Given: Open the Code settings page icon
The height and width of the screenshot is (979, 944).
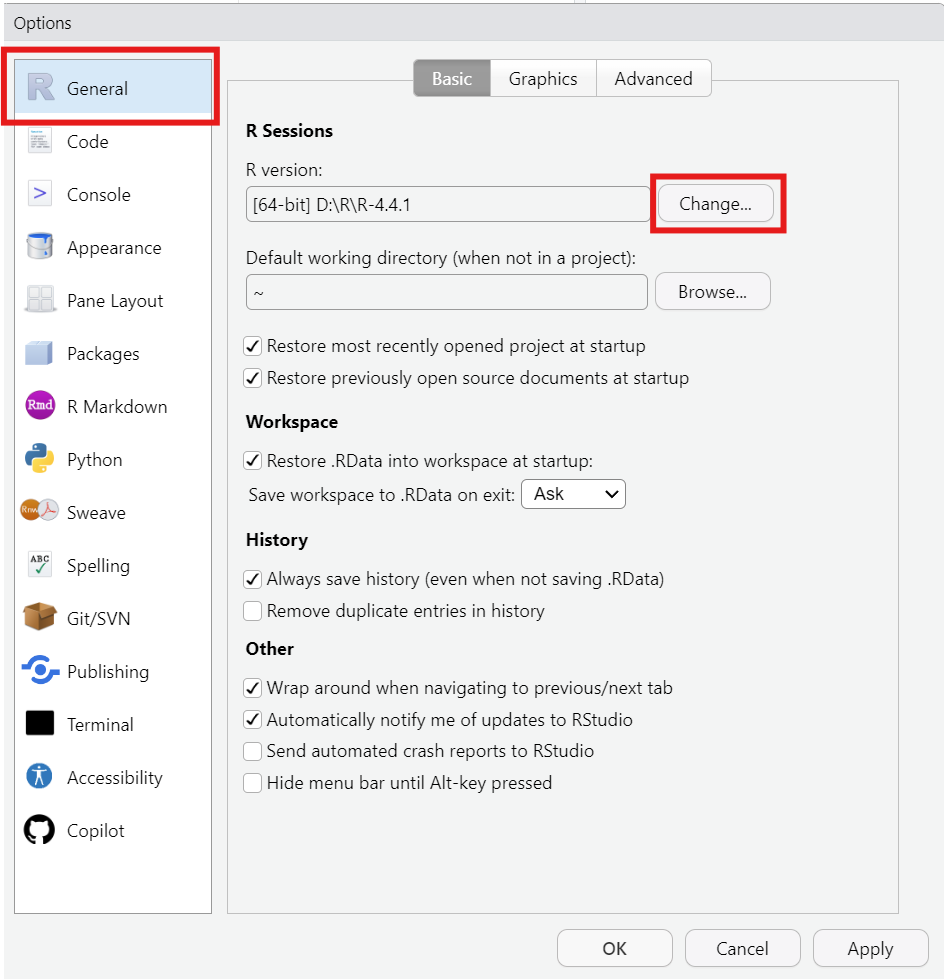Looking at the screenshot, I should 40,141.
